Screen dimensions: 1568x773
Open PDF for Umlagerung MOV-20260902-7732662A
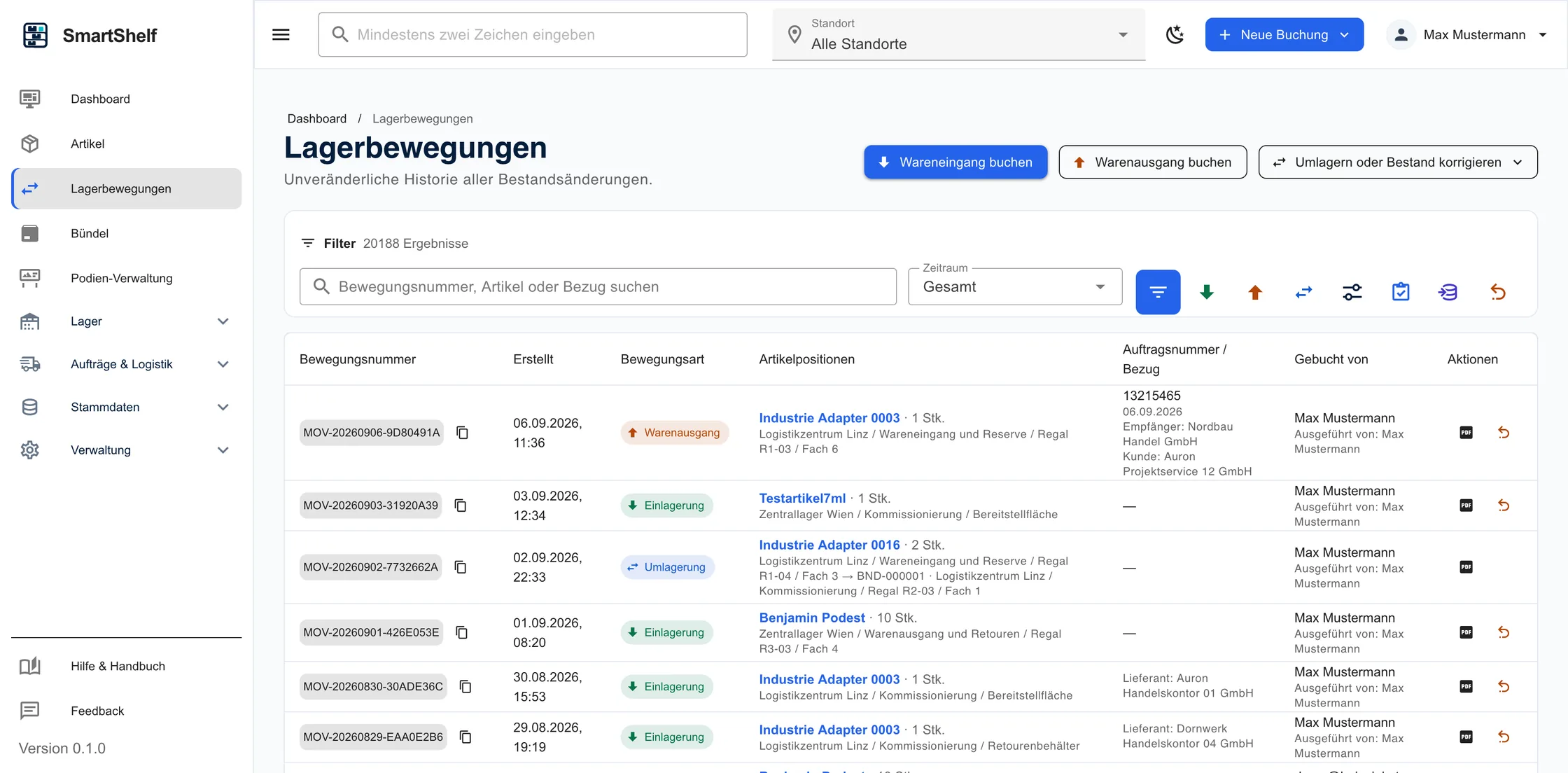pyautogui.click(x=1466, y=567)
